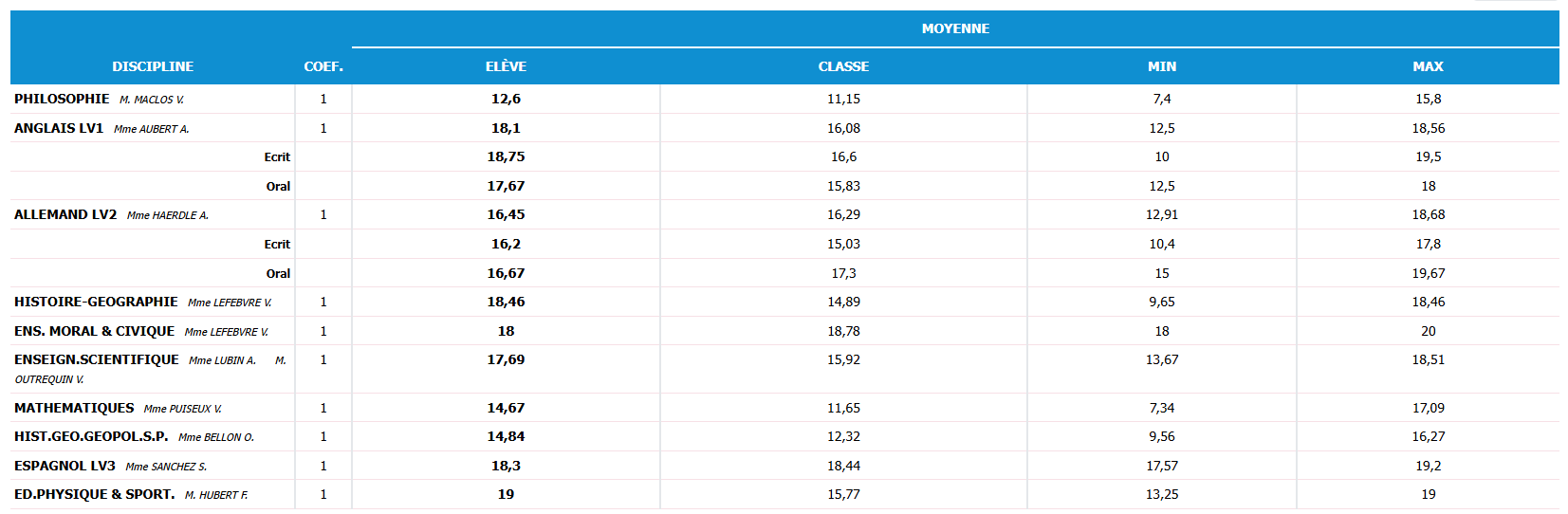1568x514 pixels.
Task: Click the MAX column header
Action: pyautogui.click(x=1428, y=66)
